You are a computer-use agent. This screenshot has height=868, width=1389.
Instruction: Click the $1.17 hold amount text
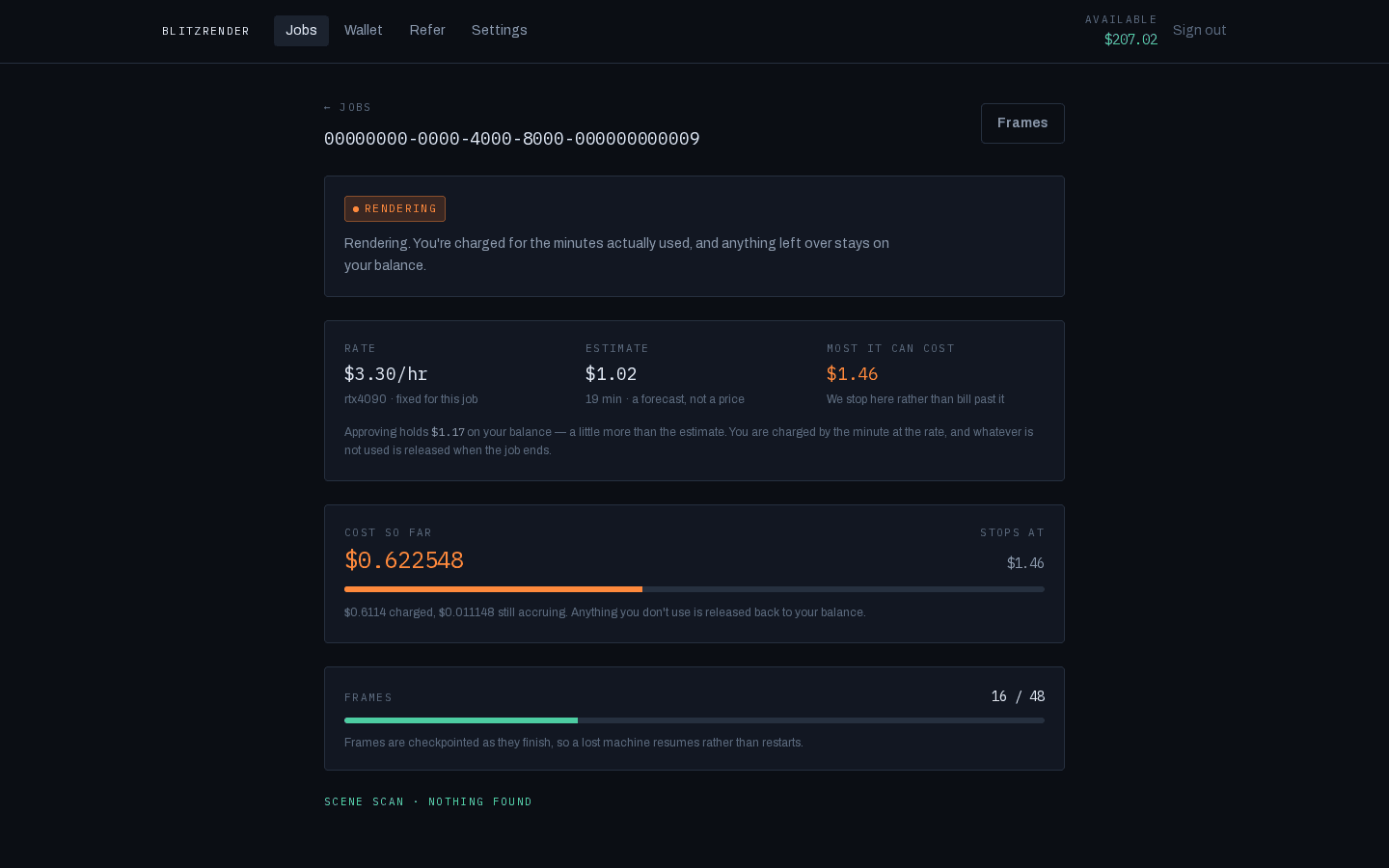pos(448,432)
